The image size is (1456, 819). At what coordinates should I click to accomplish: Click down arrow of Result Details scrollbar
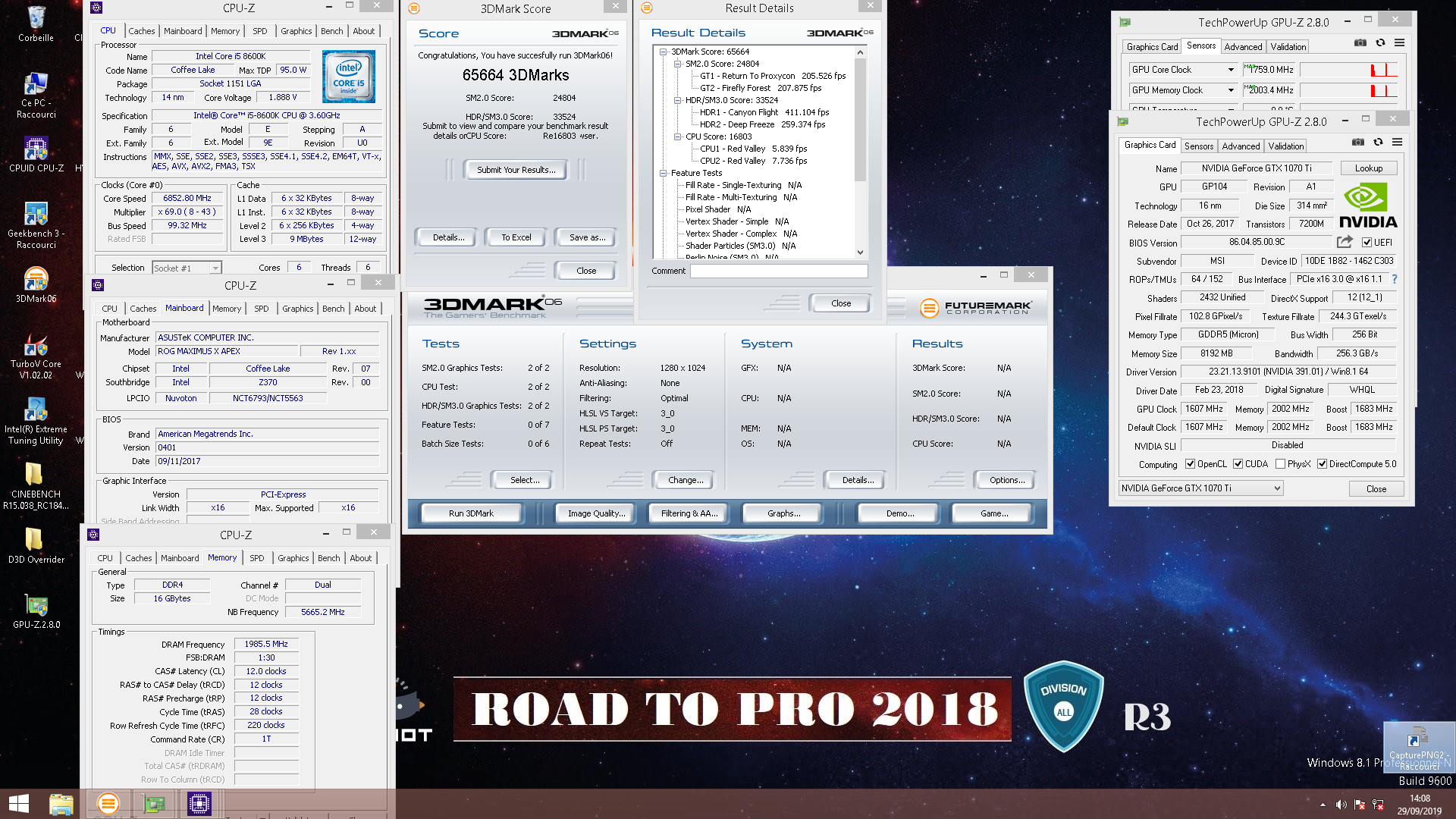[860, 253]
